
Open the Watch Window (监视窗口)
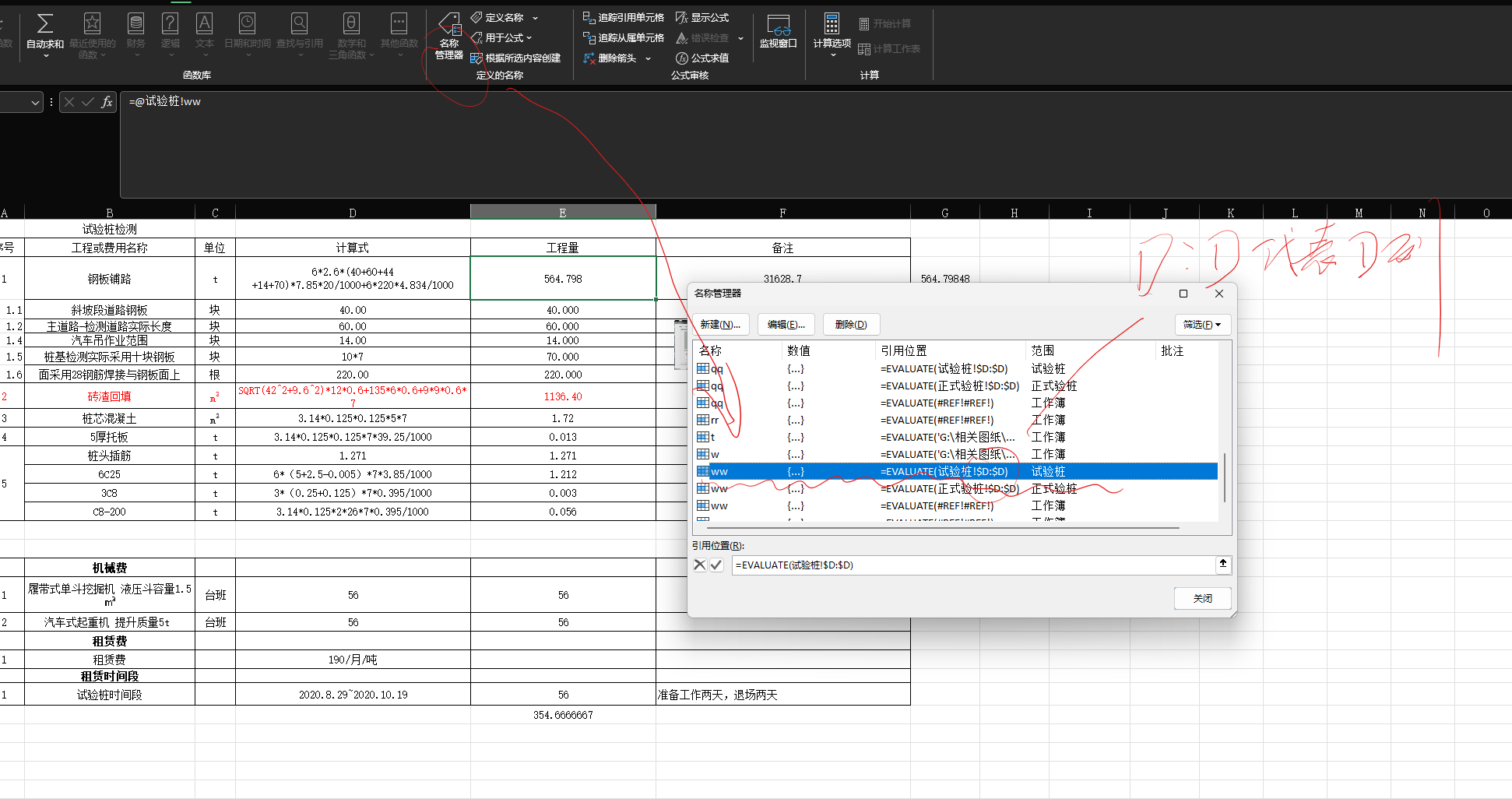[x=779, y=31]
